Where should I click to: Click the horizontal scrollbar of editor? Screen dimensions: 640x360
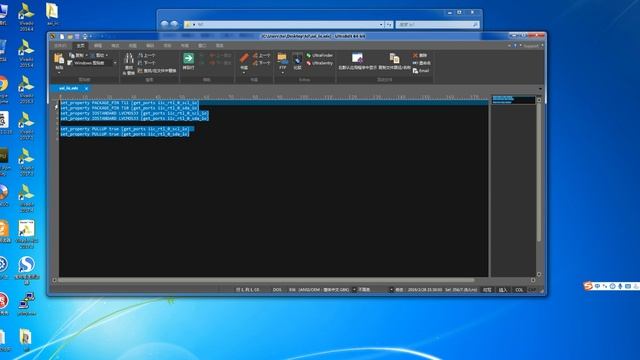point(265,280)
